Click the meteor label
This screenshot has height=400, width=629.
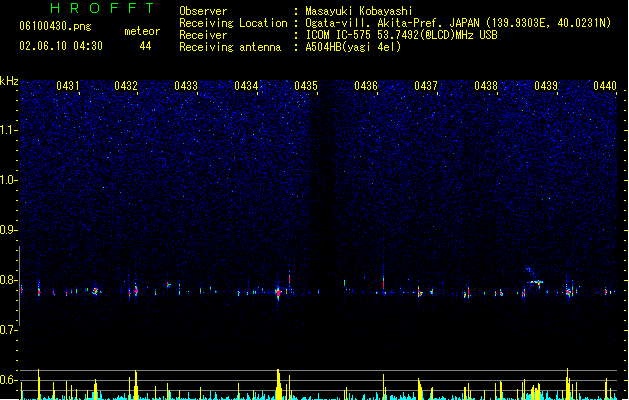(x=142, y=31)
